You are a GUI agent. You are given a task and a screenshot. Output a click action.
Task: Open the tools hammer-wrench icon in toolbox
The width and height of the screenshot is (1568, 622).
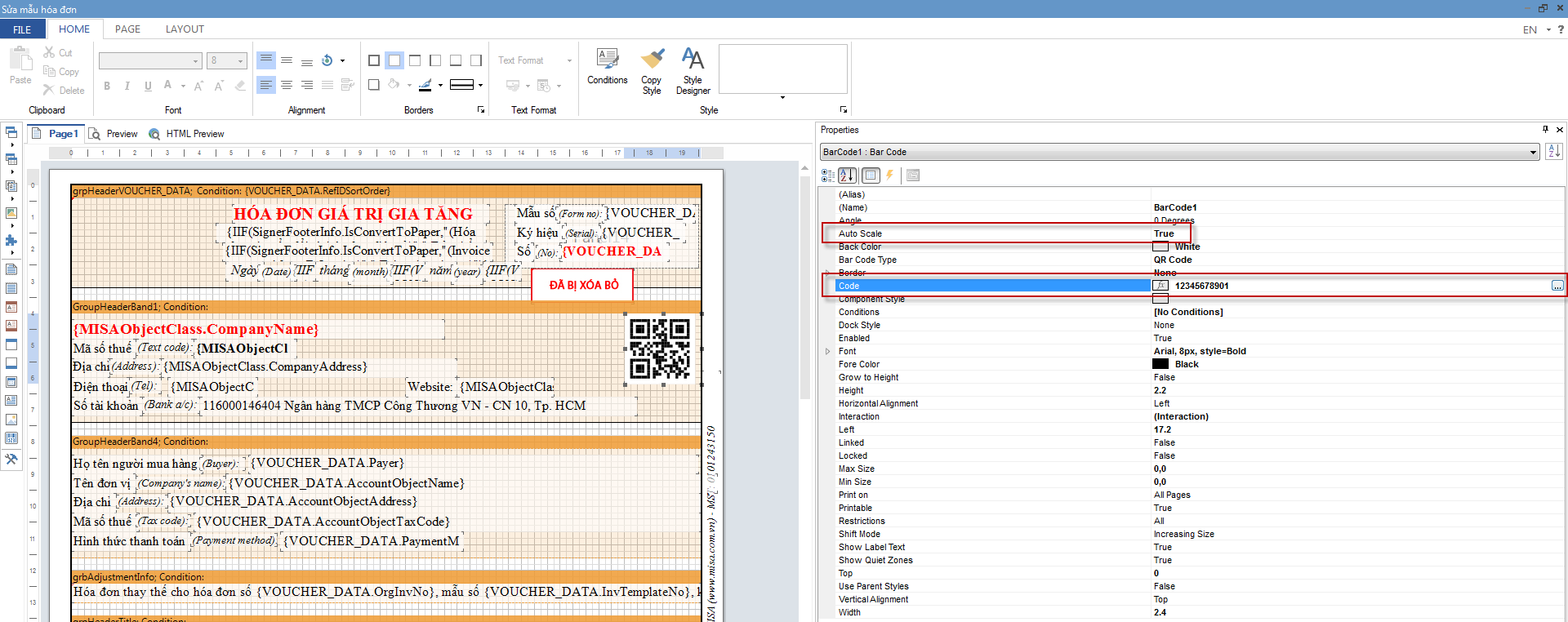11,460
